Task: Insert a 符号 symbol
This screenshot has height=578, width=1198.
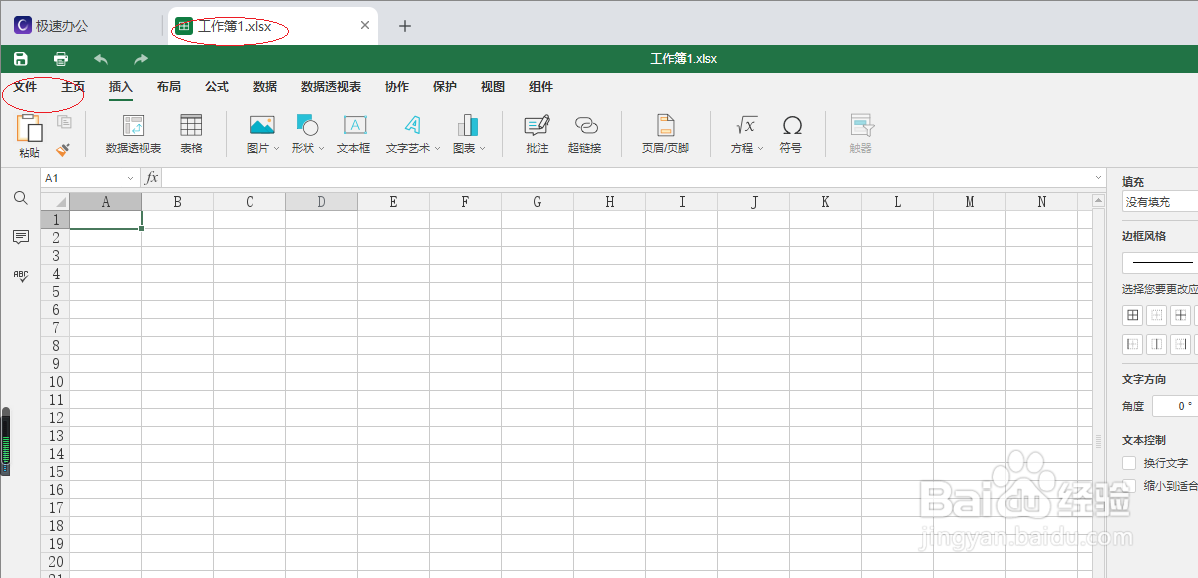Action: pyautogui.click(x=792, y=133)
